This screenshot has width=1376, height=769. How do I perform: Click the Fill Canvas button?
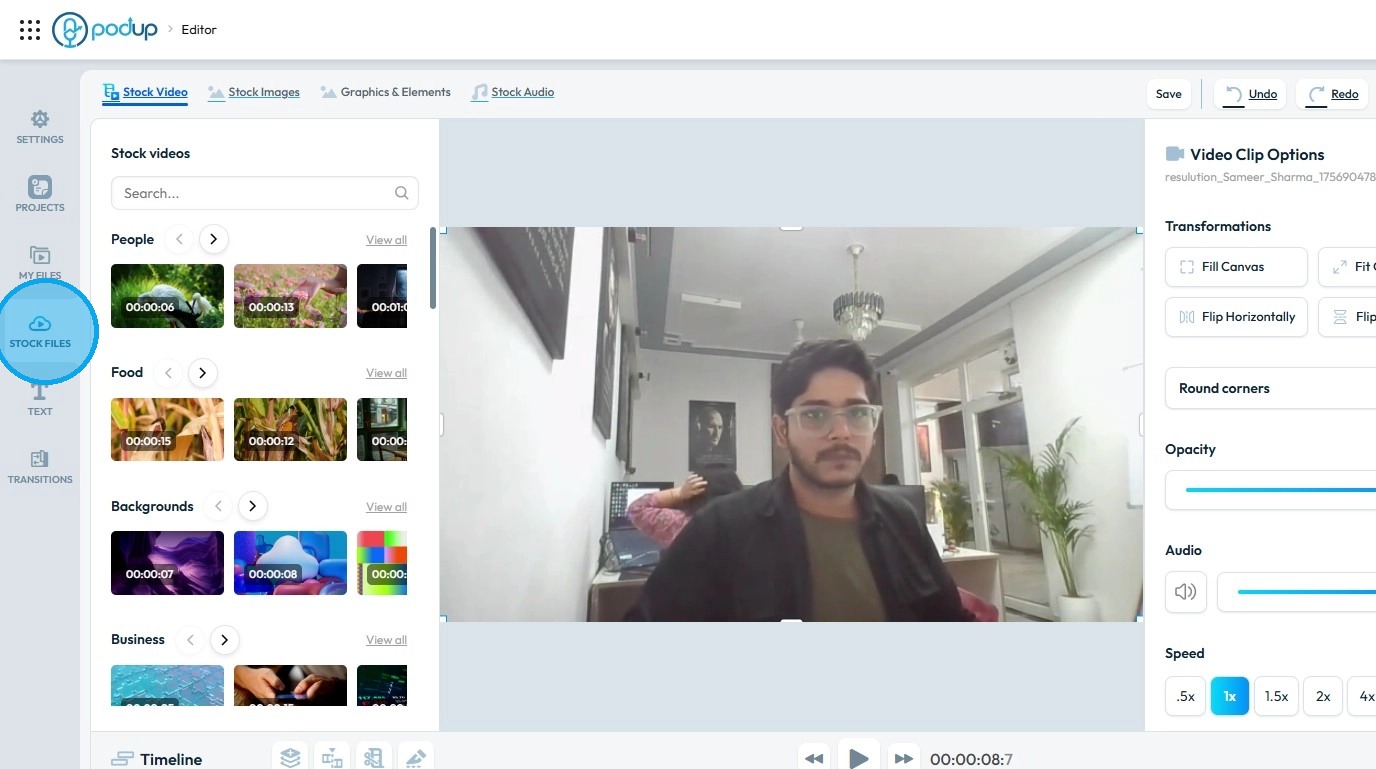click(1237, 267)
